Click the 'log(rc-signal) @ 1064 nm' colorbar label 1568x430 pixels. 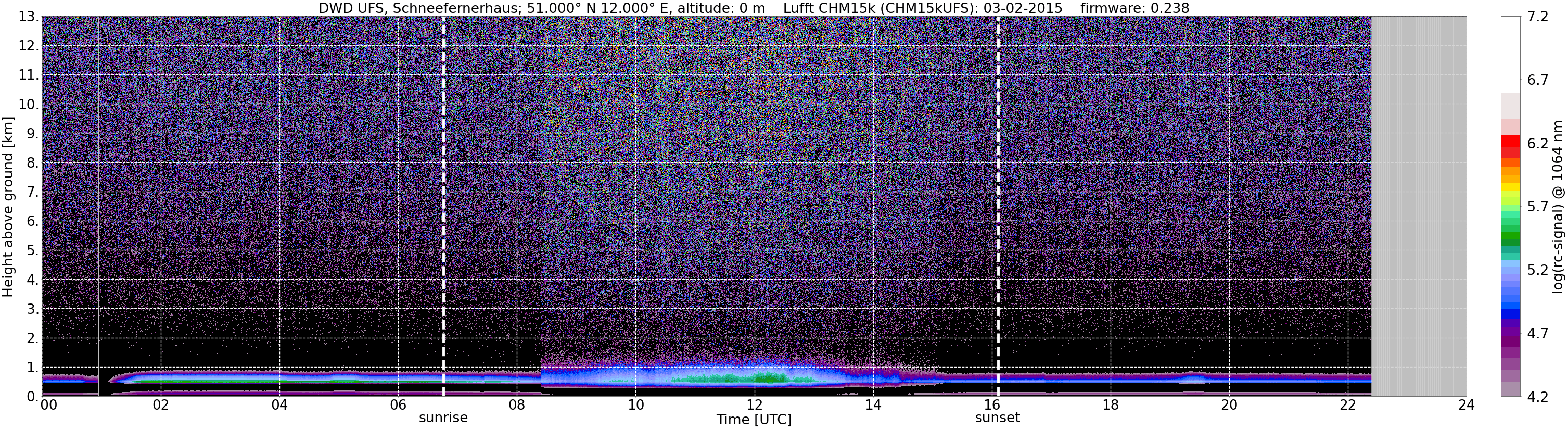point(1558,207)
